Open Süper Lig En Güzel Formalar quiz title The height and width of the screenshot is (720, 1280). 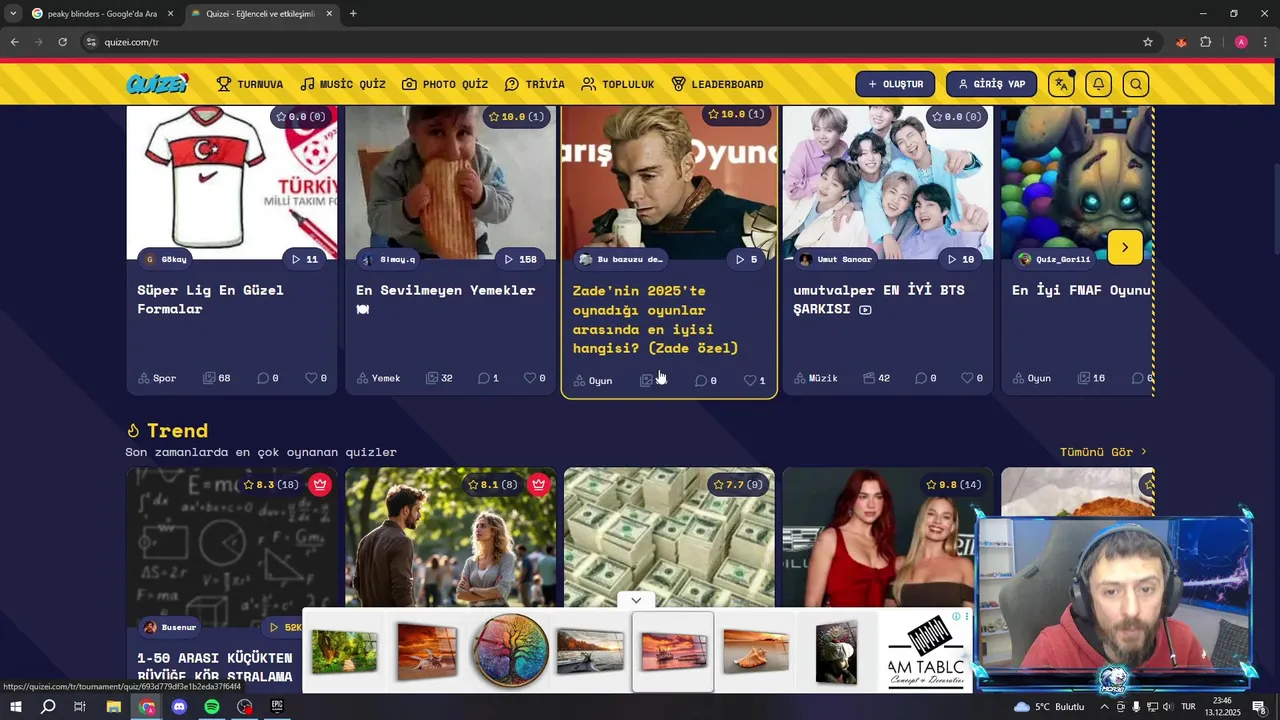[x=210, y=299]
